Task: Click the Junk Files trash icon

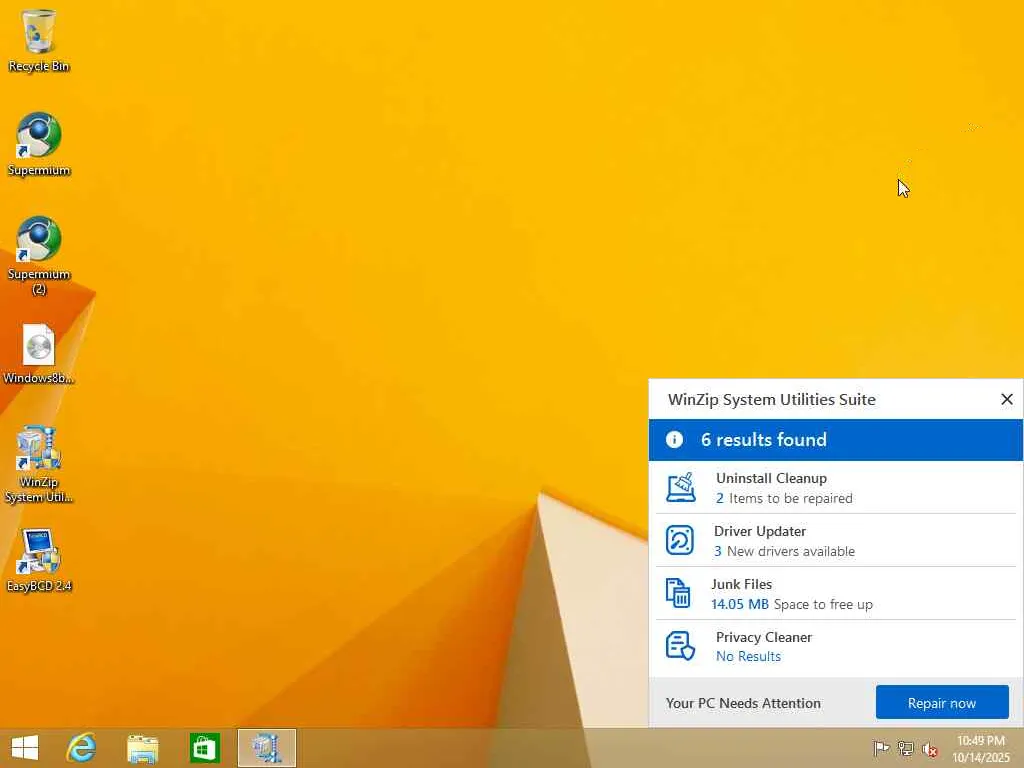Action: pos(678,593)
